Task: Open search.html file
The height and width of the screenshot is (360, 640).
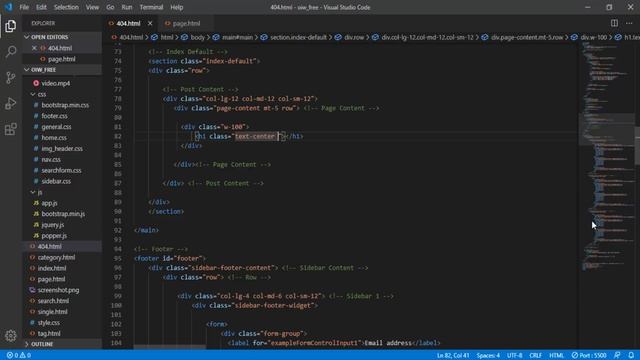Action: (x=62, y=301)
